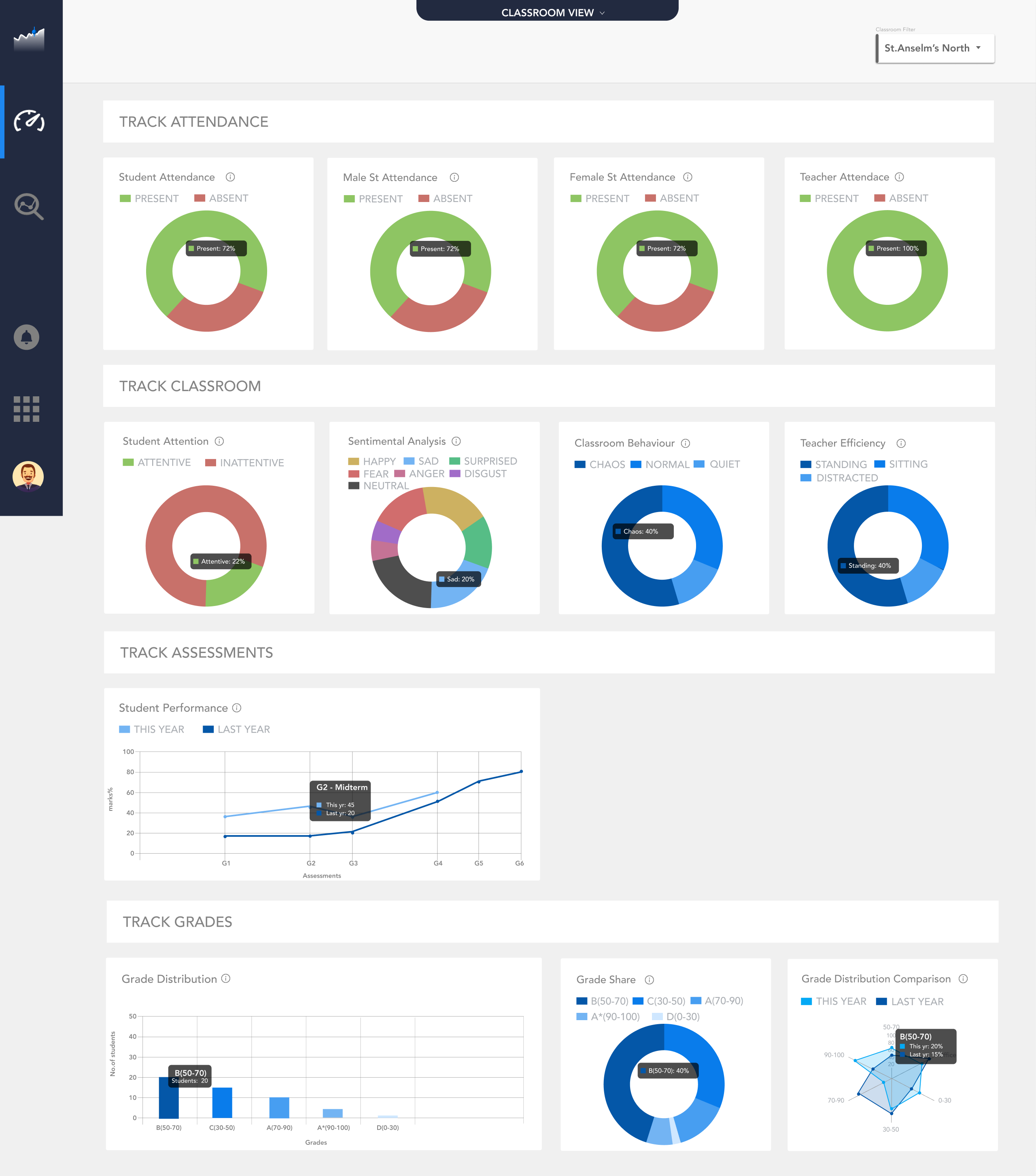
Task: Toggle ABSENT legend in Student Attendance
Action: [x=228, y=198]
